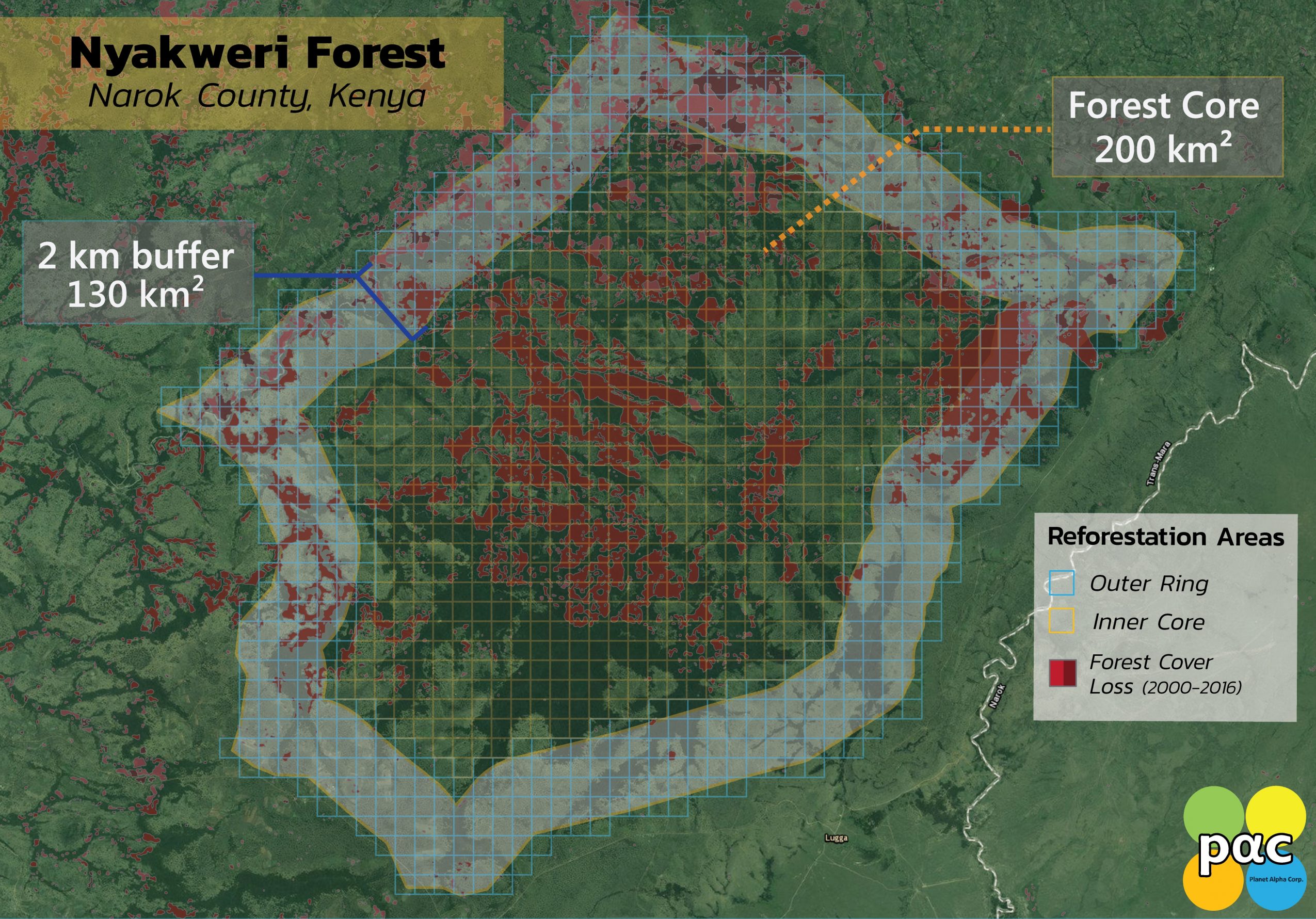
Task: Click the 2 km buffer 130 km² label
Action: pos(136,275)
